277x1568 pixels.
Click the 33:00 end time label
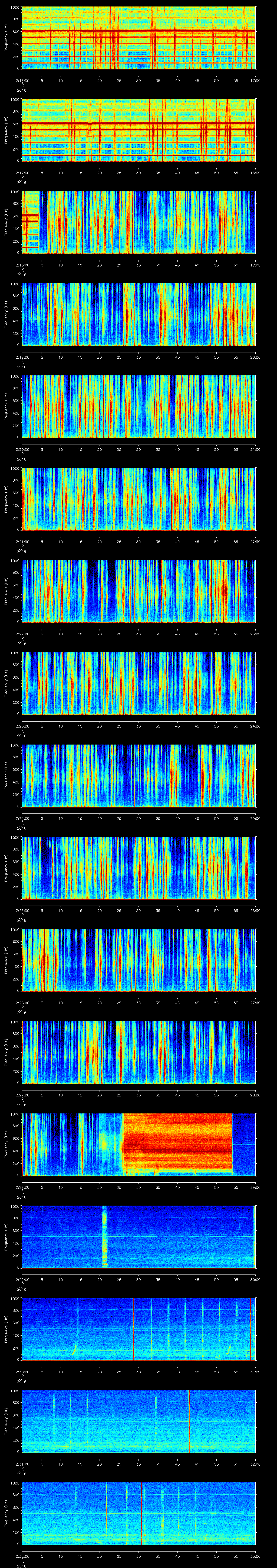[x=255, y=1556]
